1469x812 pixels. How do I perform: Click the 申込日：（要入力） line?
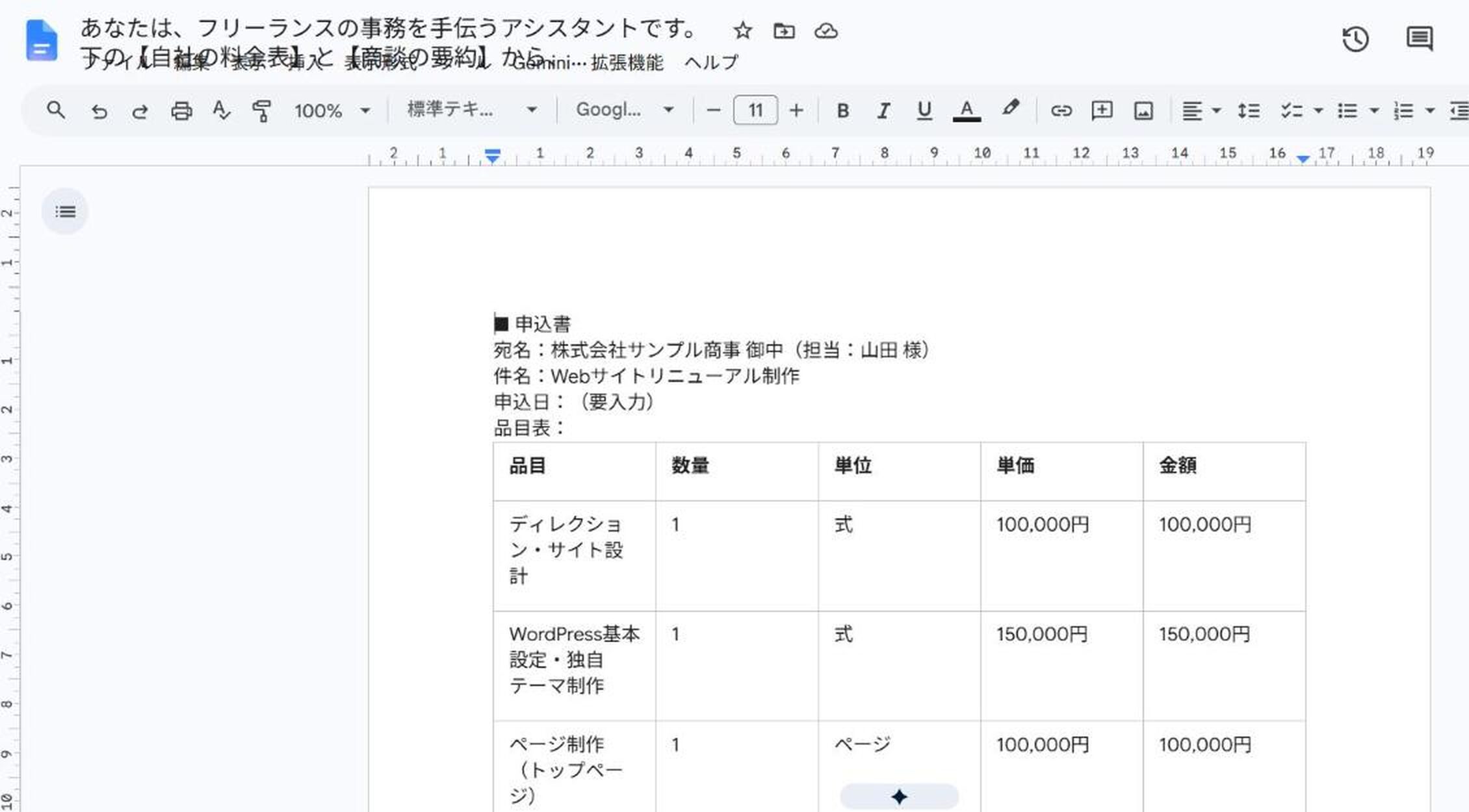[575, 402]
